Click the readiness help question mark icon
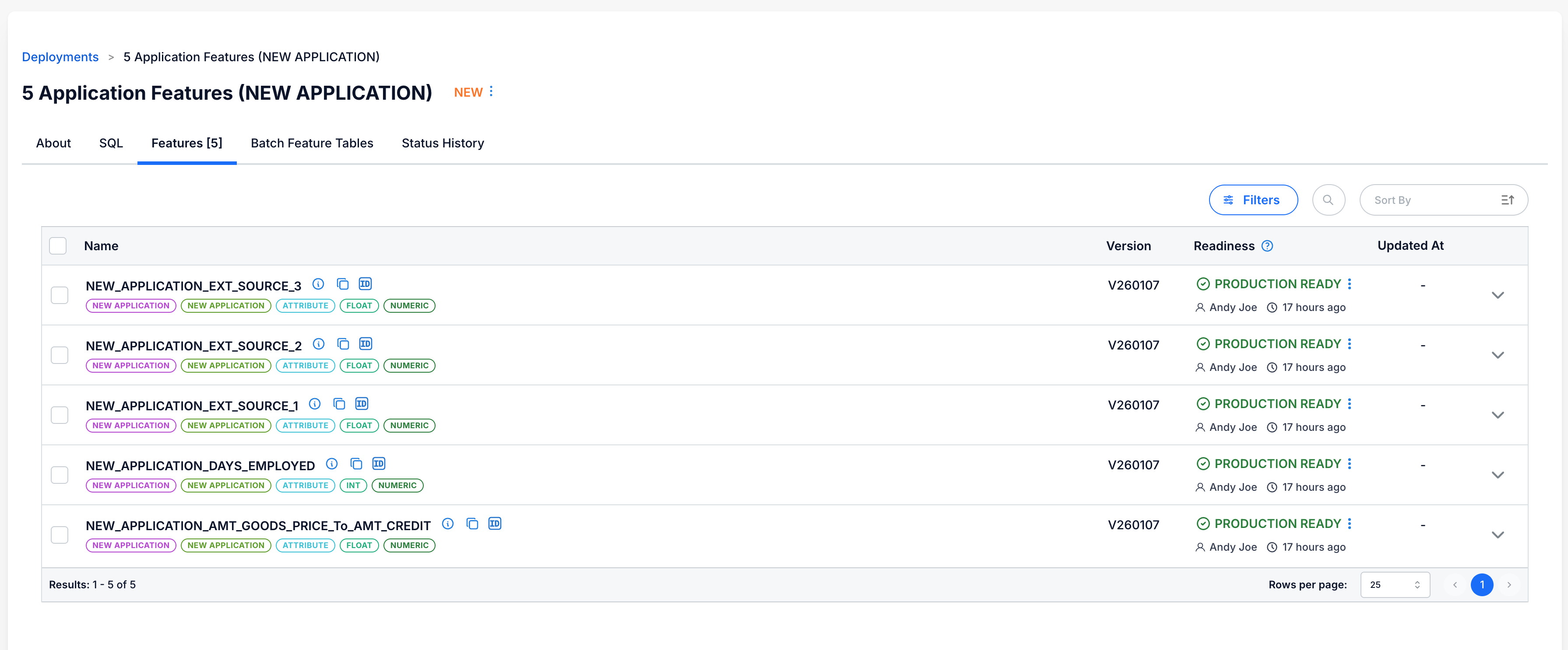 point(1268,246)
